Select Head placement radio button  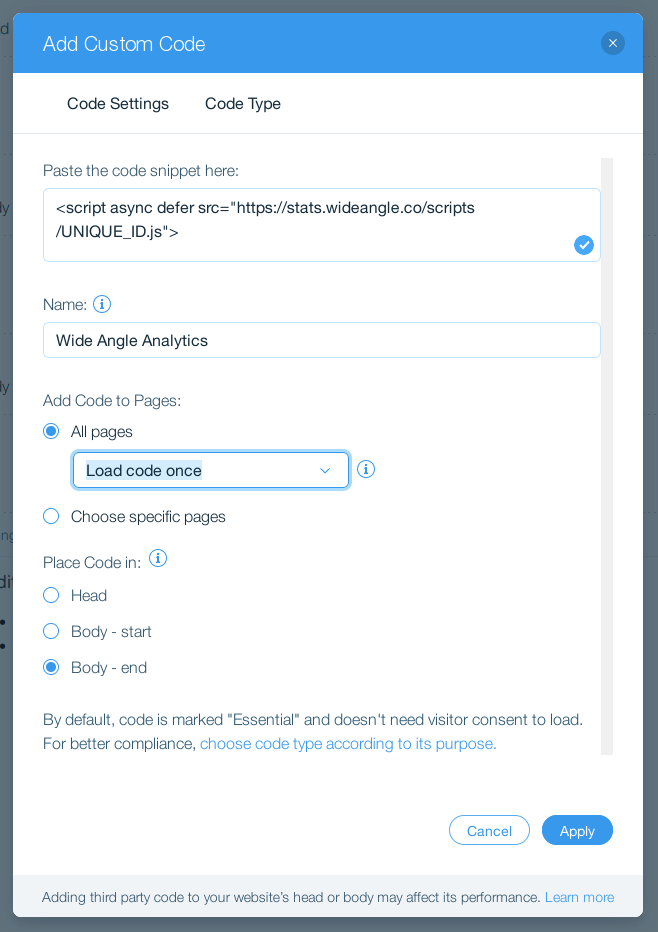tap(51, 595)
